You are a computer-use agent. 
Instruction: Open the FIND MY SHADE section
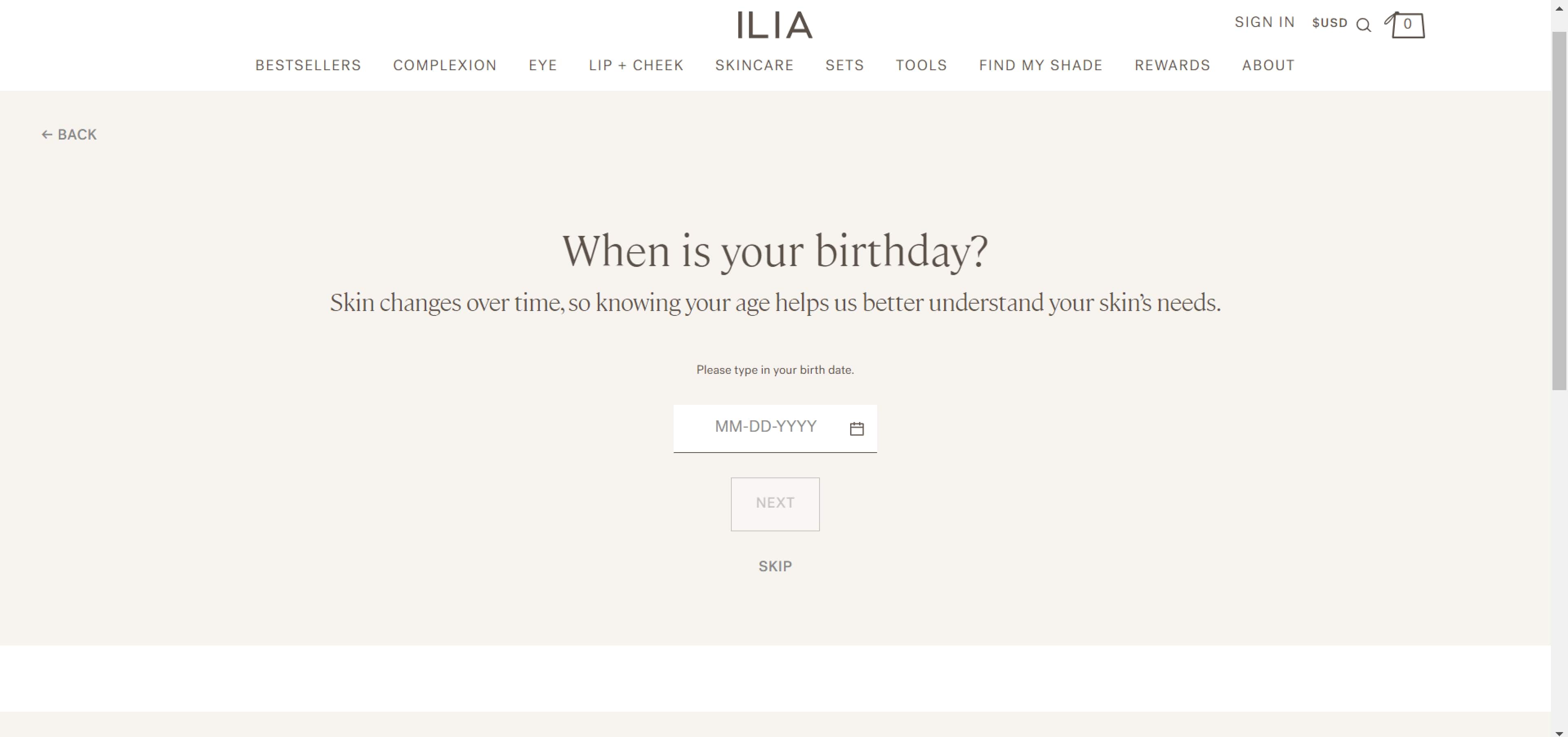pyautogui.click(x=1041, y=65)
